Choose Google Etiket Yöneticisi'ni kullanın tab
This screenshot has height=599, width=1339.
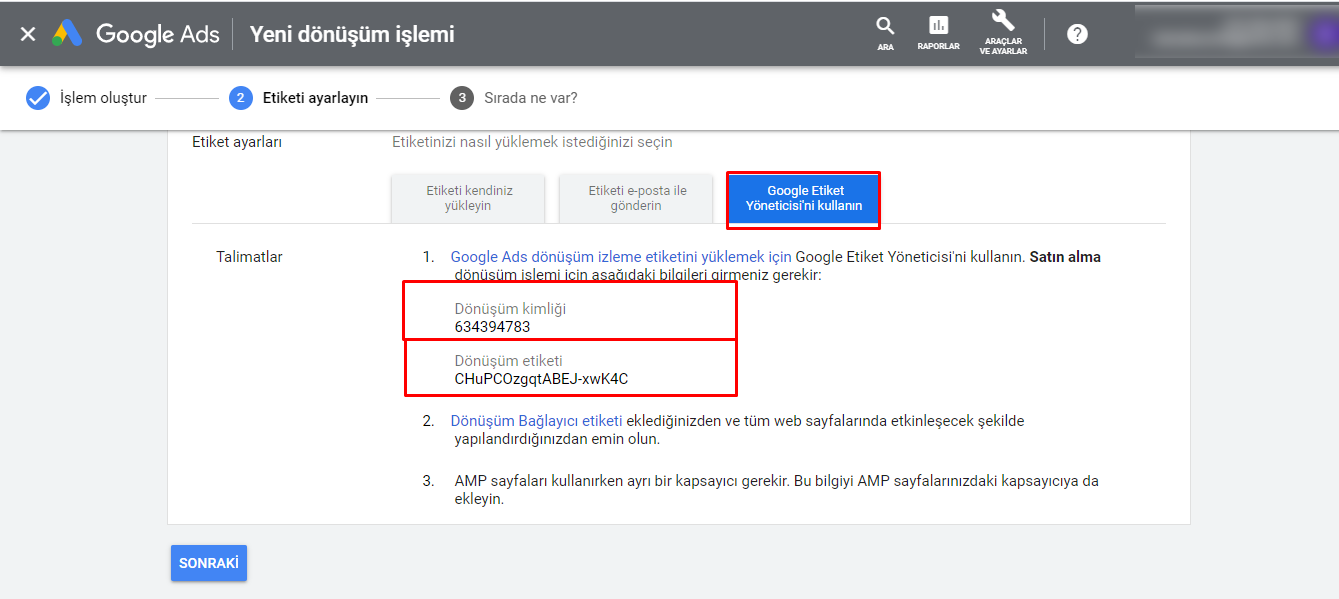coord(804,198)
